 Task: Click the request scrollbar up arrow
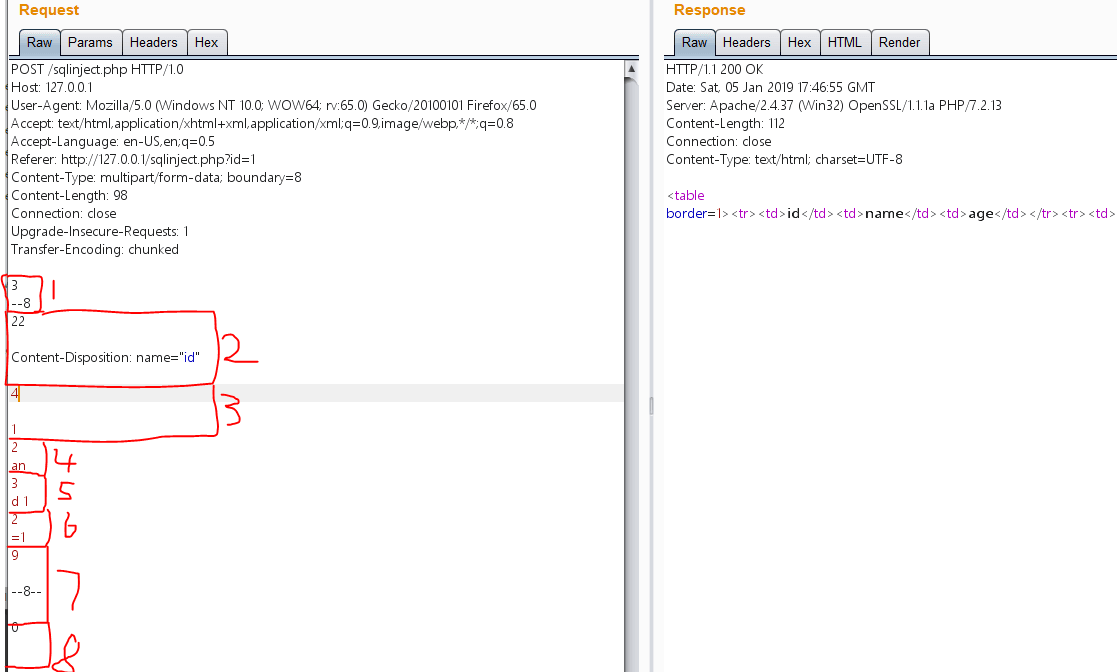pos(631,69)
